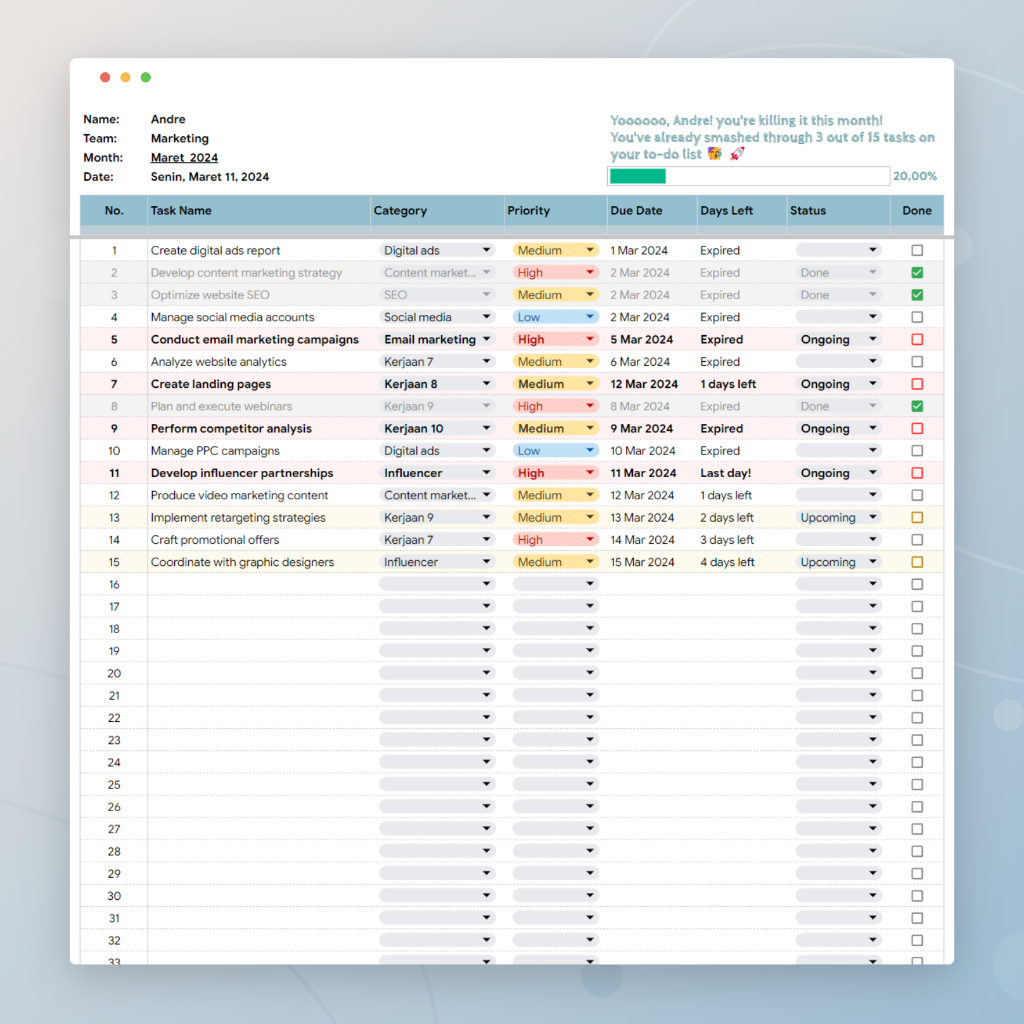This screenshot has height=1024, width=1024.
Task: Click the Due Date column header
Action: coord(636,211)
